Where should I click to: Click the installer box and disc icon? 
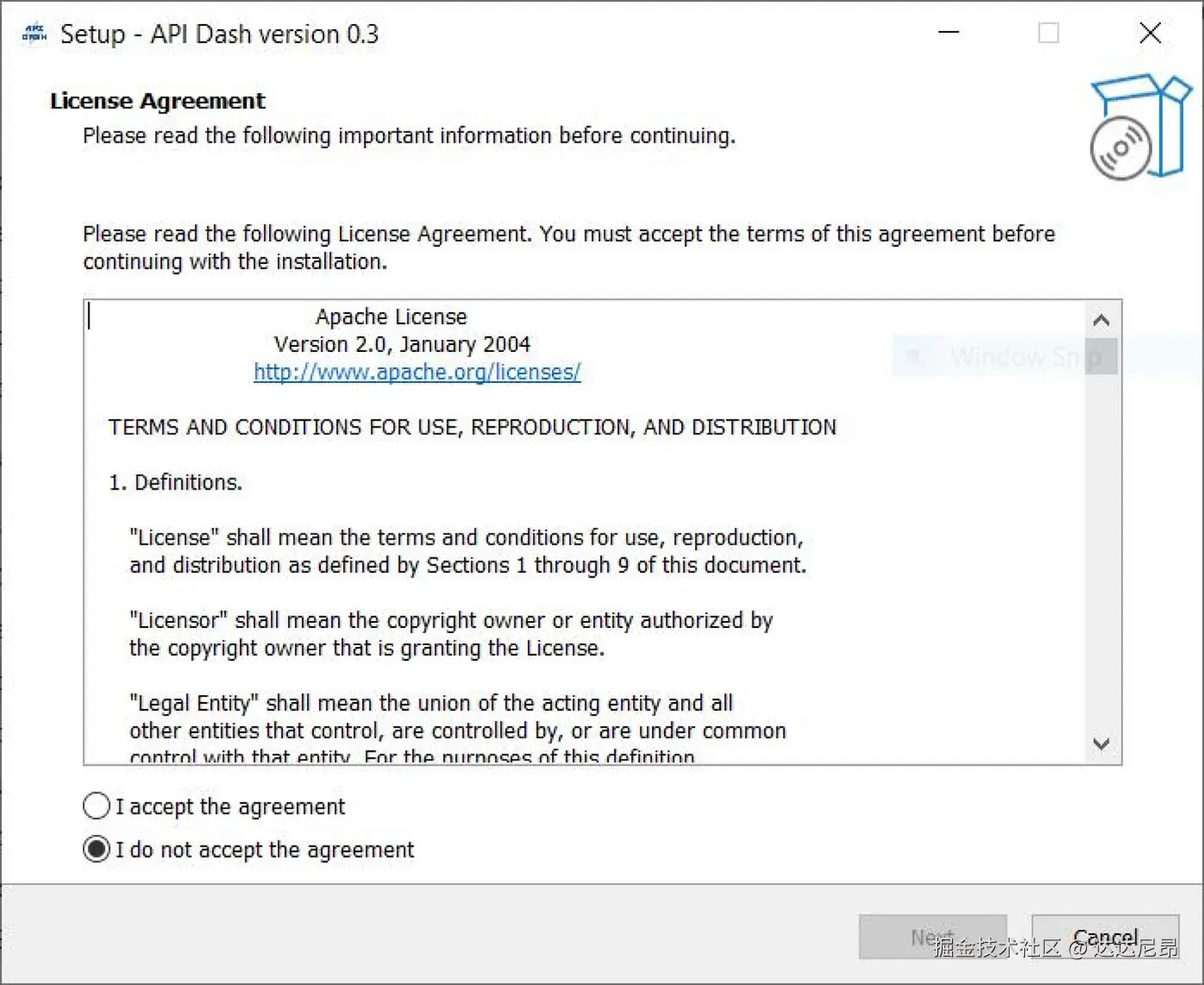coord(1140,126)
